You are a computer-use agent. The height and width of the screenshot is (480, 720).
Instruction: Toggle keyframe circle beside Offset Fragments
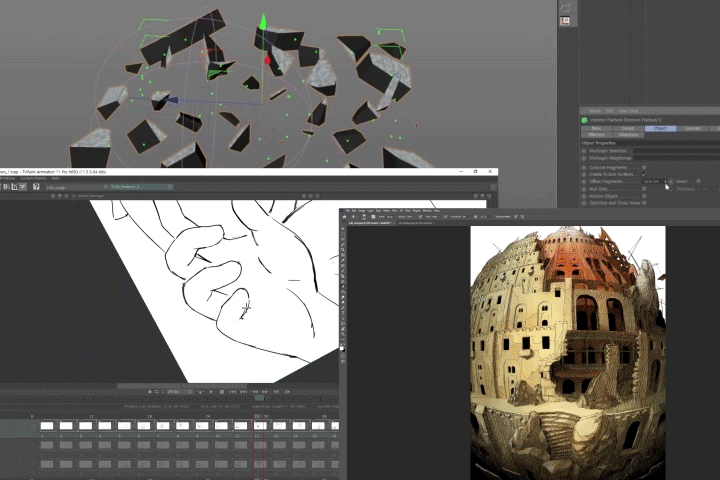point(584,181)
